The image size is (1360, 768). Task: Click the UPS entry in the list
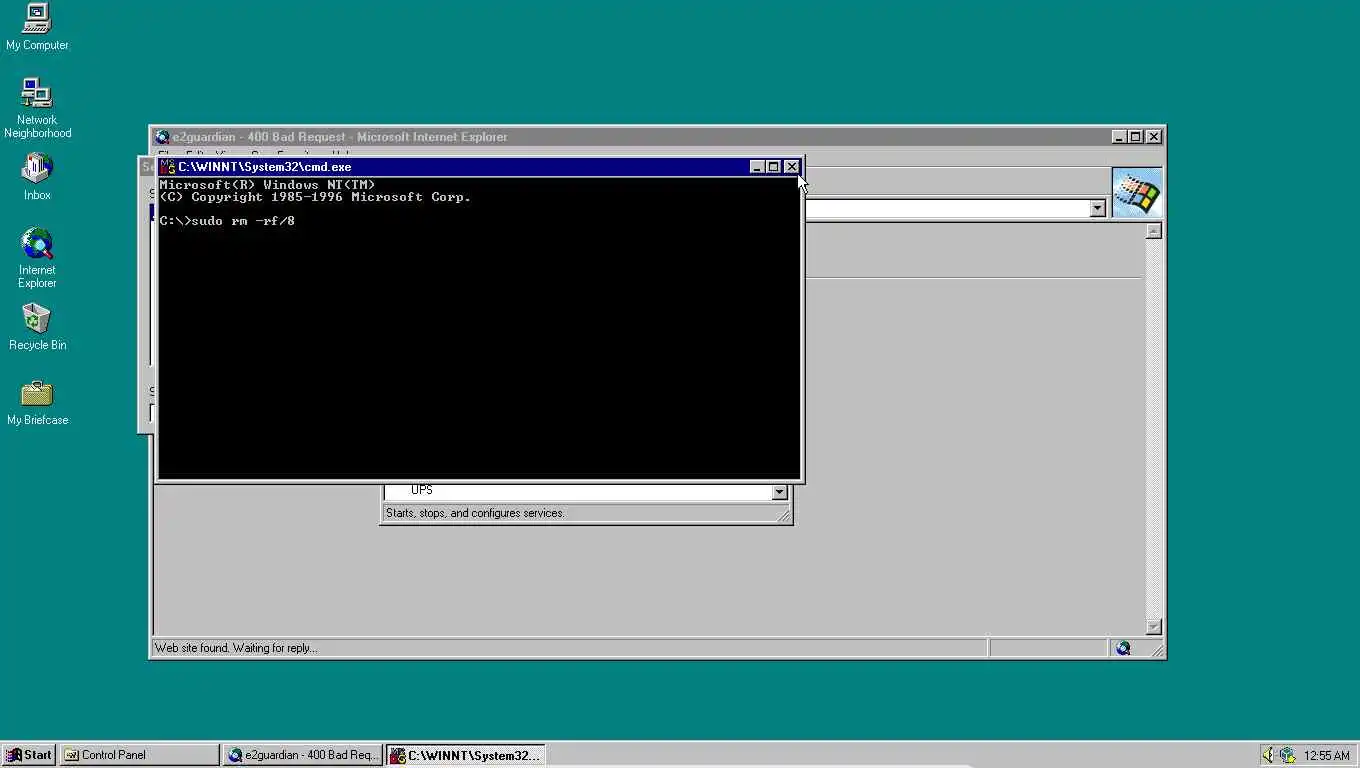tap(422, 490)
